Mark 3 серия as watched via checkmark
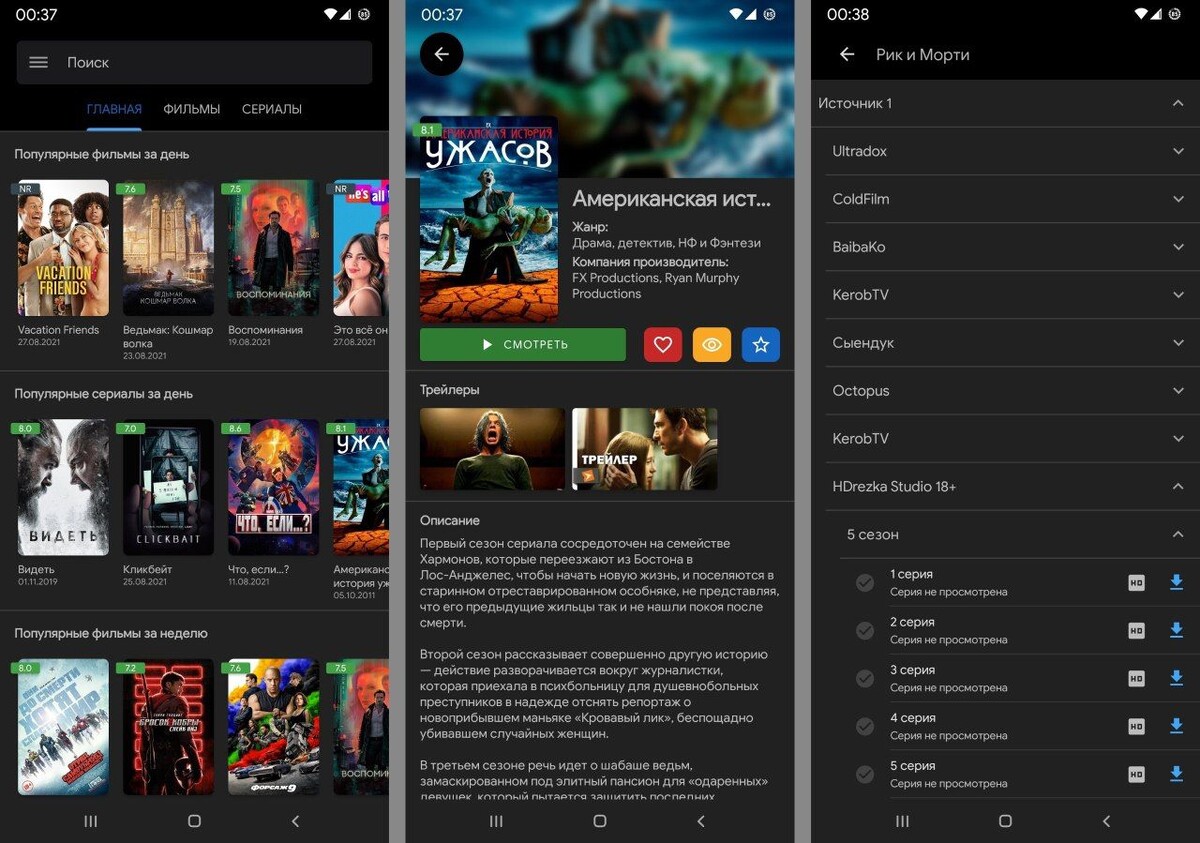 [863, 678]
